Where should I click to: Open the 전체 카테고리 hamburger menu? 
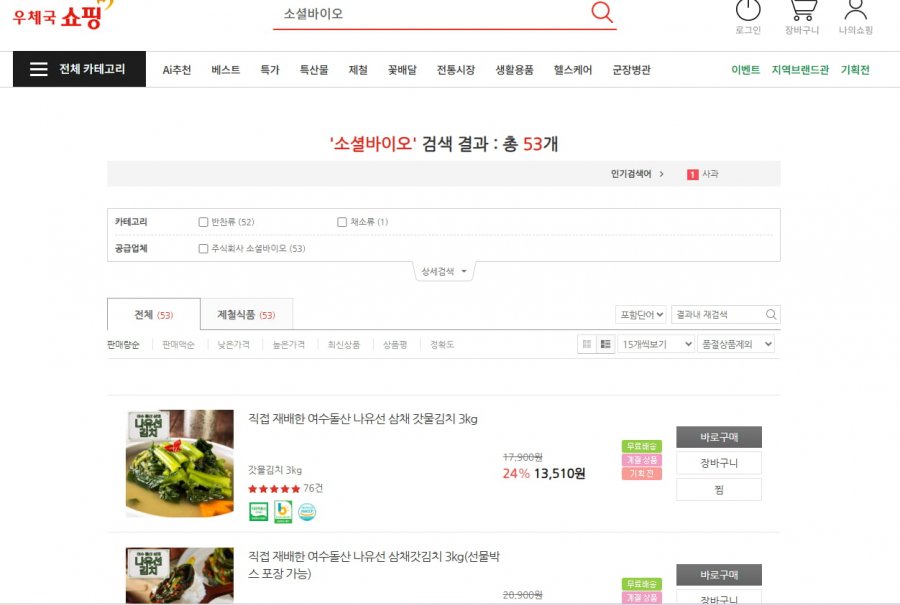tap(79, 69)
